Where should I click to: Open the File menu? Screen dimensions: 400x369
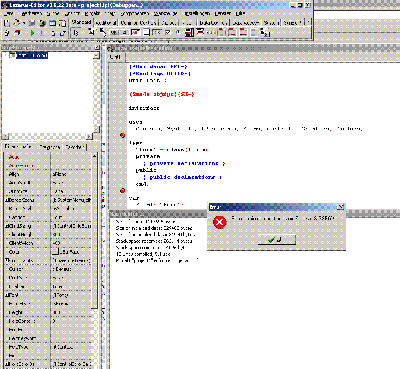coord(9,14)
